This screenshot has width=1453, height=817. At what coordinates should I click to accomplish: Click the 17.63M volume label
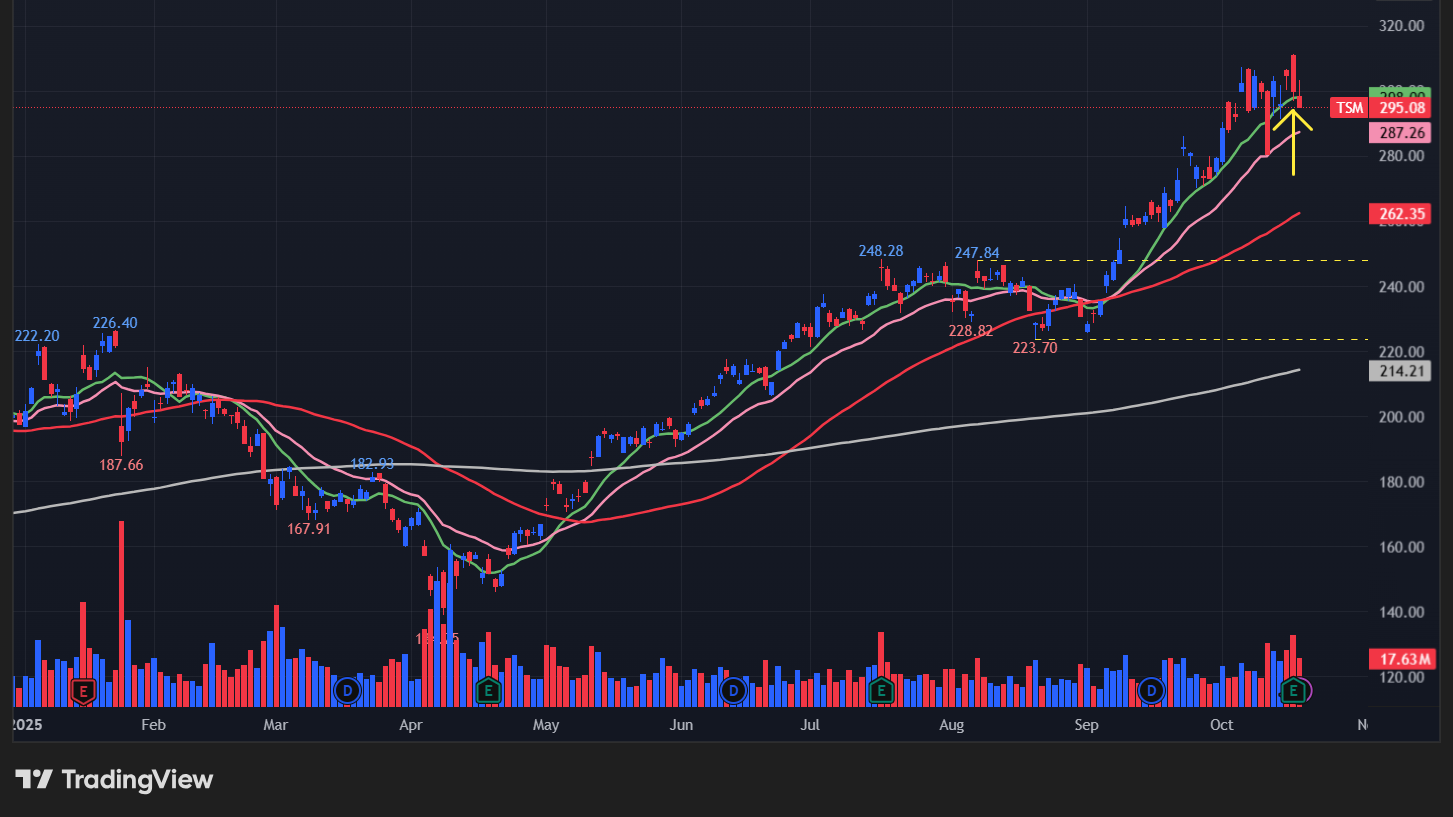[x=1399, y=659]
